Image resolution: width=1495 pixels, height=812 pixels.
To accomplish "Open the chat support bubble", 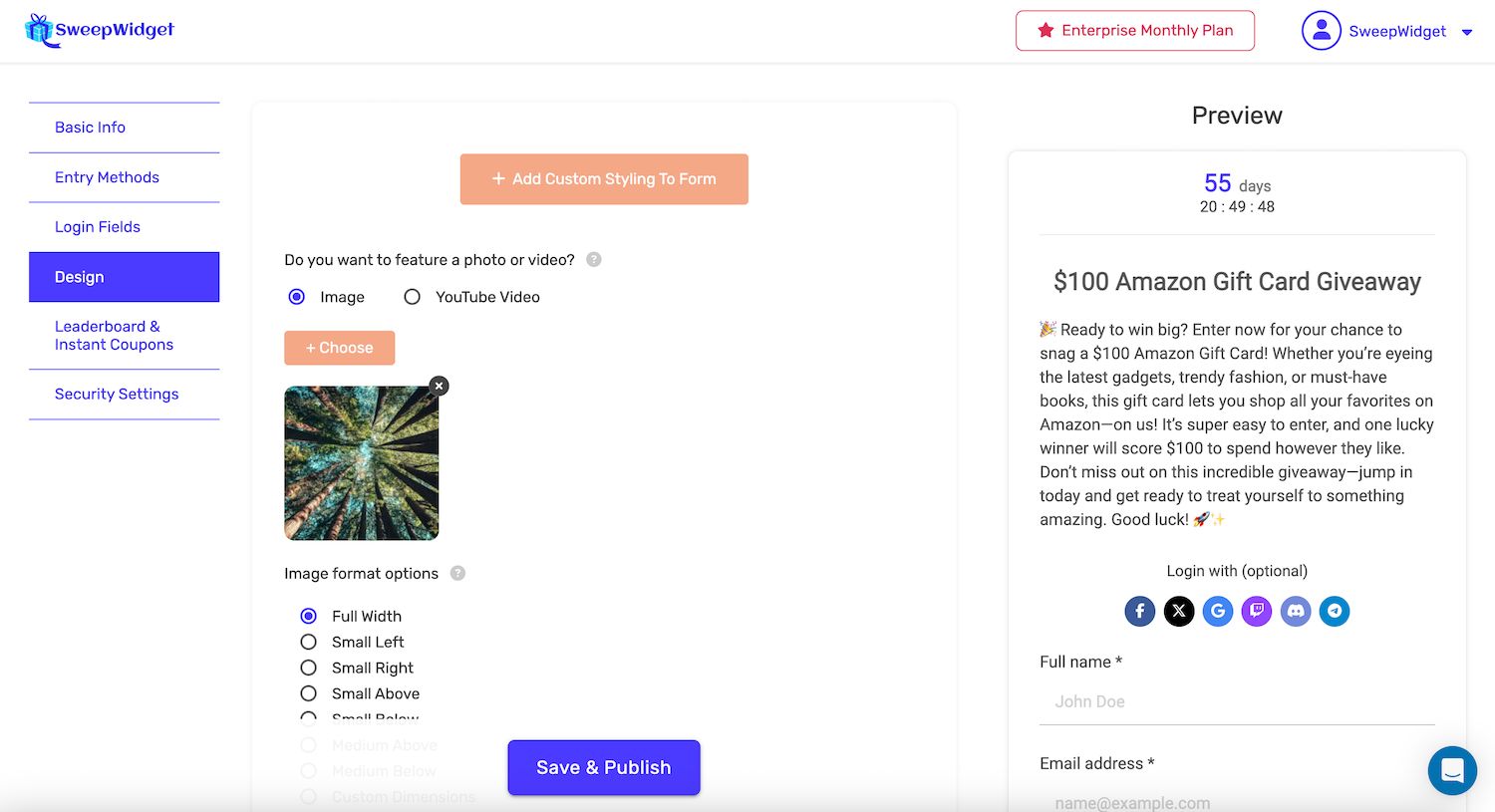I will pyautogui.click(x=1452, y=770).
